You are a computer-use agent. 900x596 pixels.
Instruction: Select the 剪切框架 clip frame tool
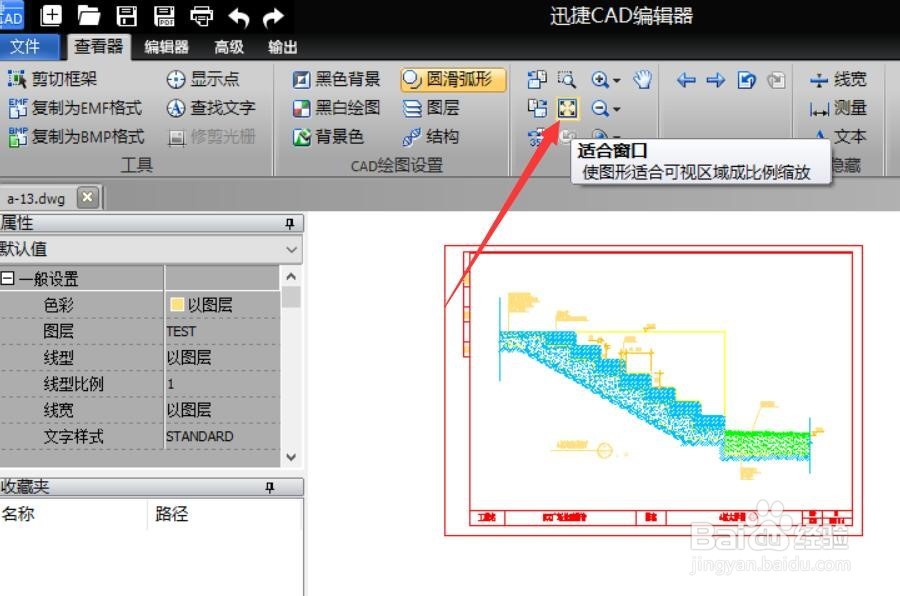(x=52, y=79)
